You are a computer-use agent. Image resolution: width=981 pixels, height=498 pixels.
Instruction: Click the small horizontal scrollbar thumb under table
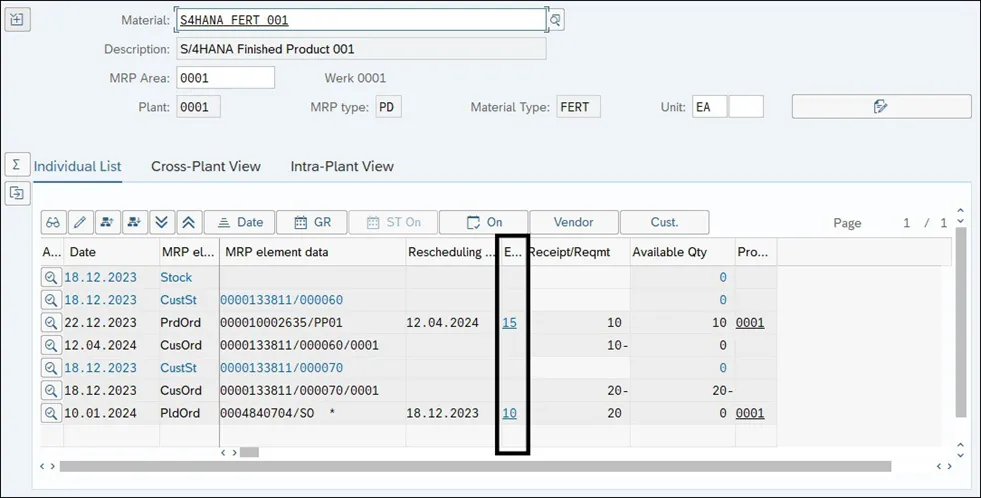[249, 452]
